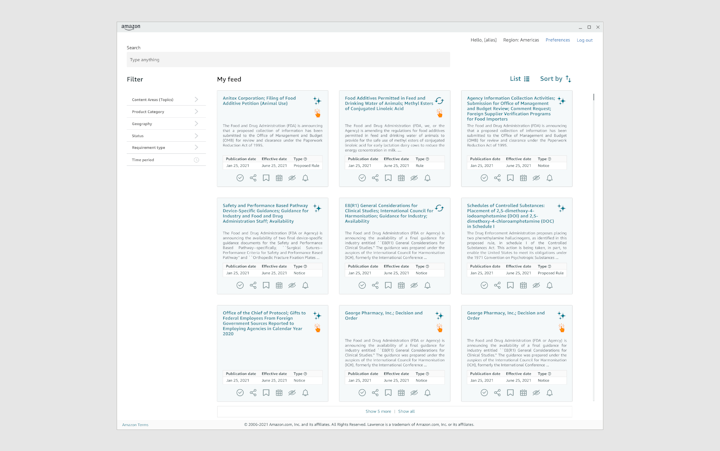Toggle eye-slash visibility on Schedules of Controlled Substances card
The image size is (720, 451).
coord(536,285)
